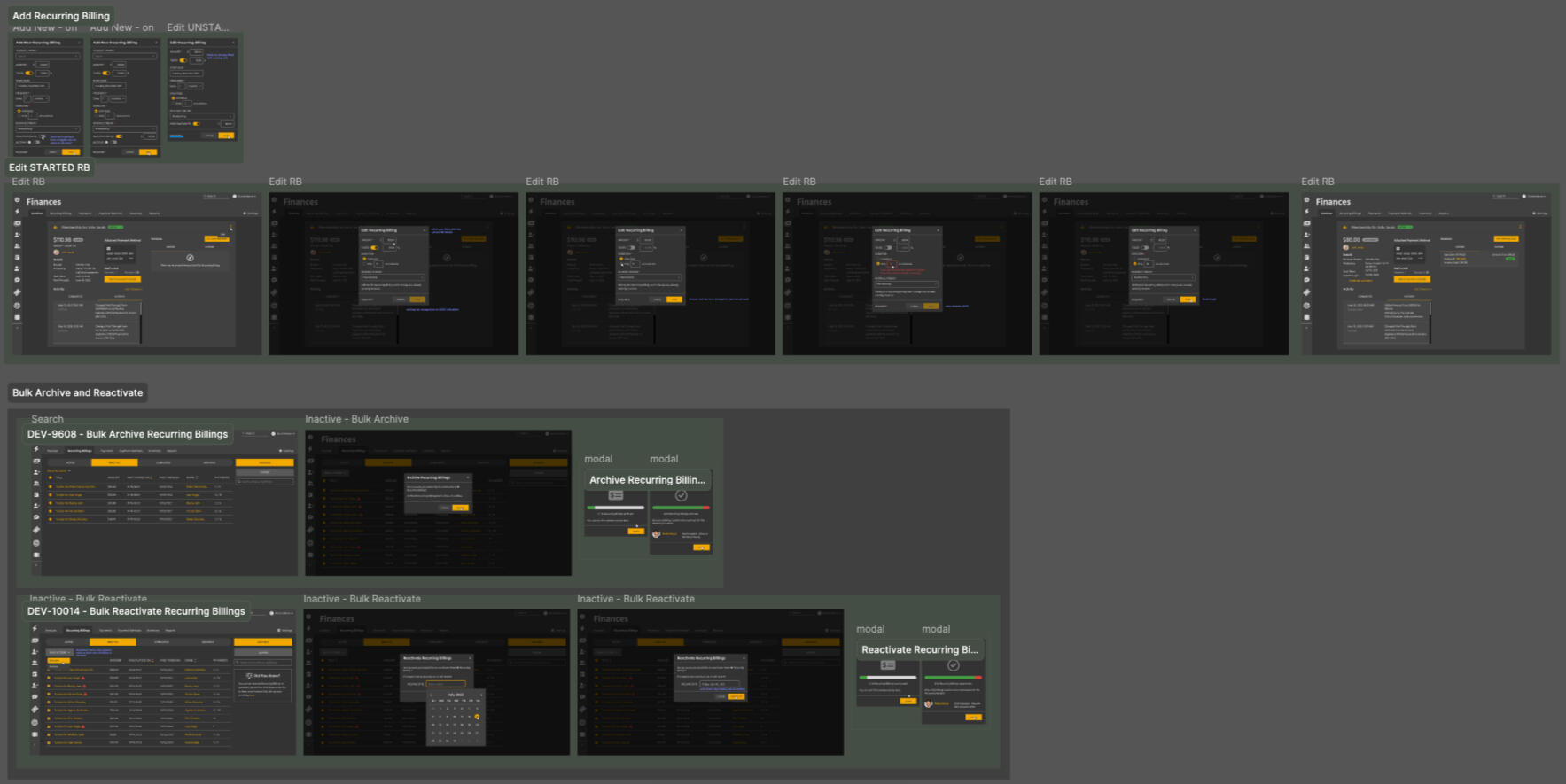This screenshot has width=1566, height=784.
Task: Open Bulk Actions dropdown in DEV-10014 frame
Action: (x=58, y=652)
